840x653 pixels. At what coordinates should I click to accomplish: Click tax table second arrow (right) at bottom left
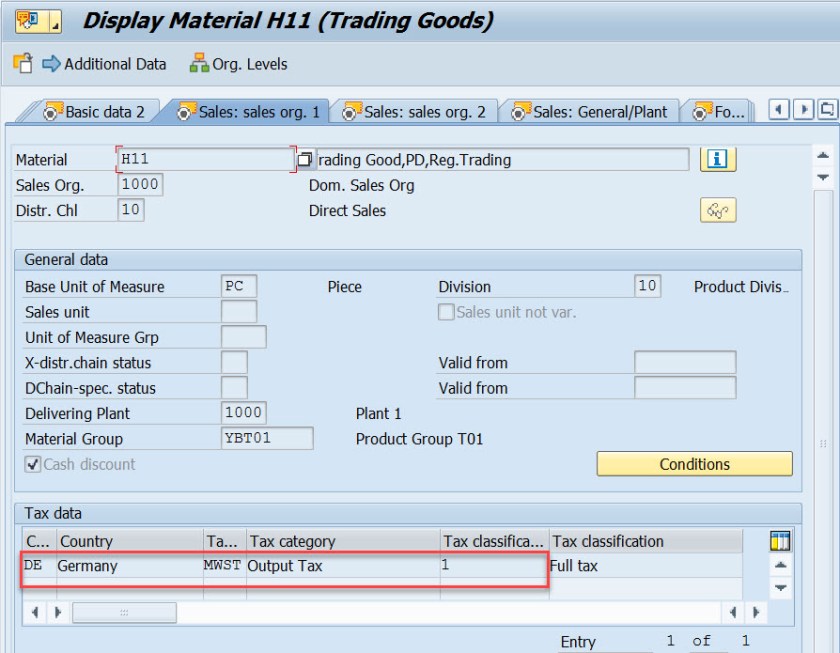[58, 612]
